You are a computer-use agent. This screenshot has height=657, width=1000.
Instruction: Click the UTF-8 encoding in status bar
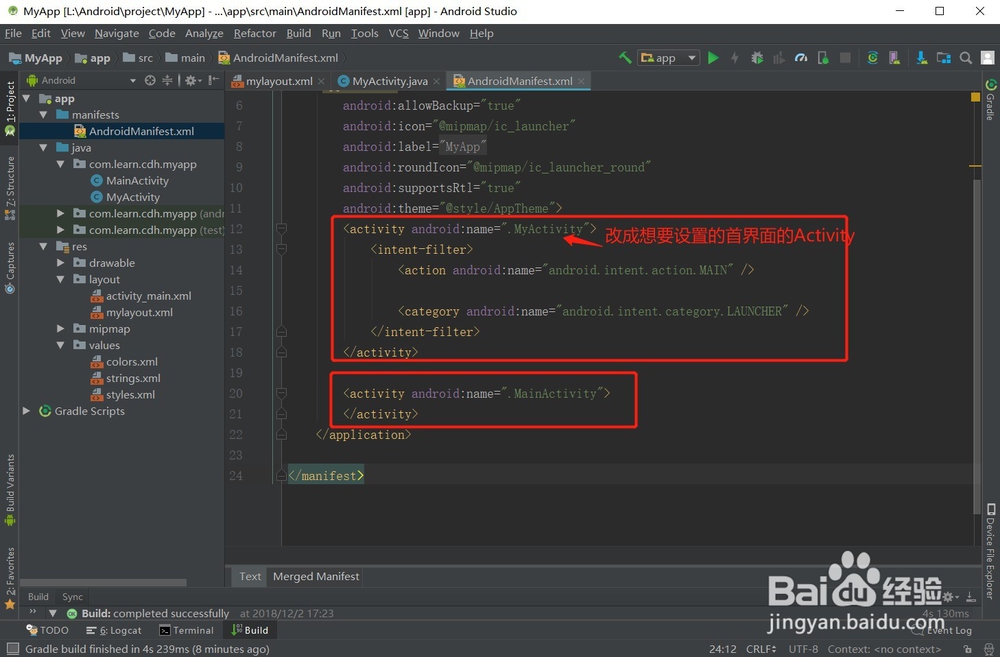point(803,649)
